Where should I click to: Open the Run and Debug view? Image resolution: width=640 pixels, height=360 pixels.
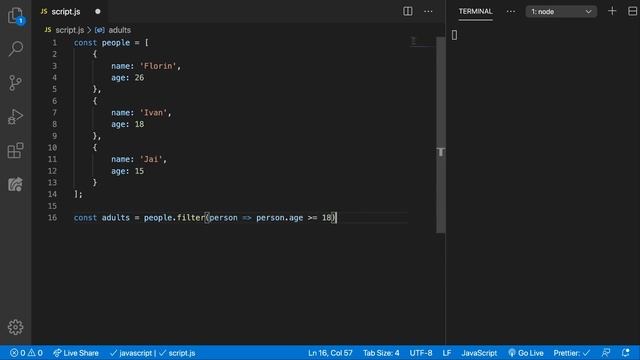[16, 117]
